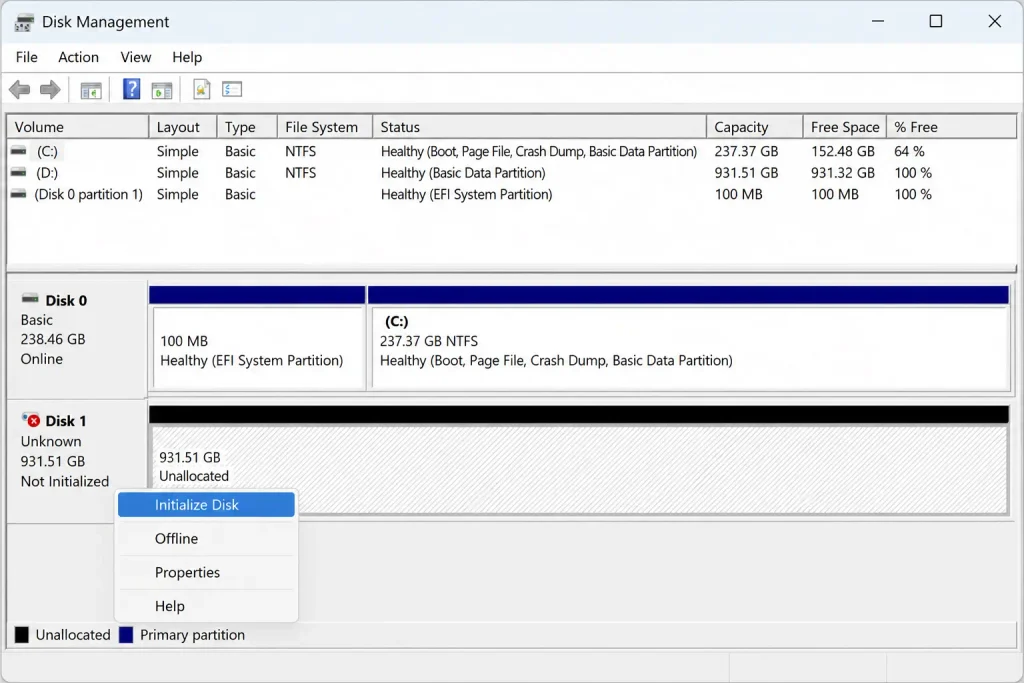
Task: Select the 931.51 GB Unallocated space block
Action: coord(579,460)
